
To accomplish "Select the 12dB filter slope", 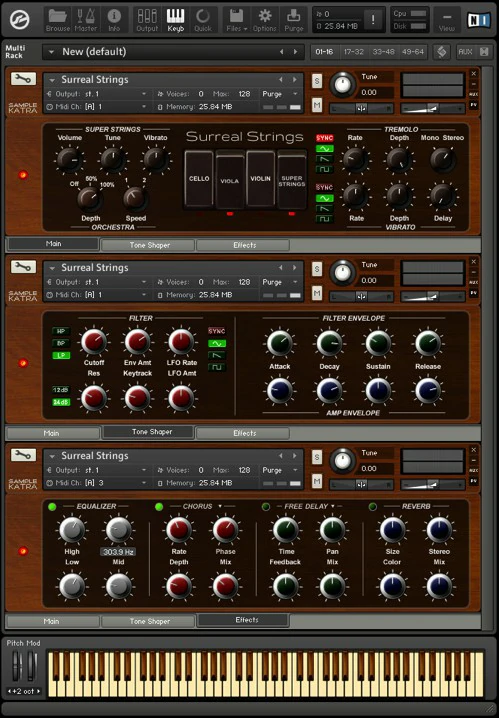I will point(61,390).
